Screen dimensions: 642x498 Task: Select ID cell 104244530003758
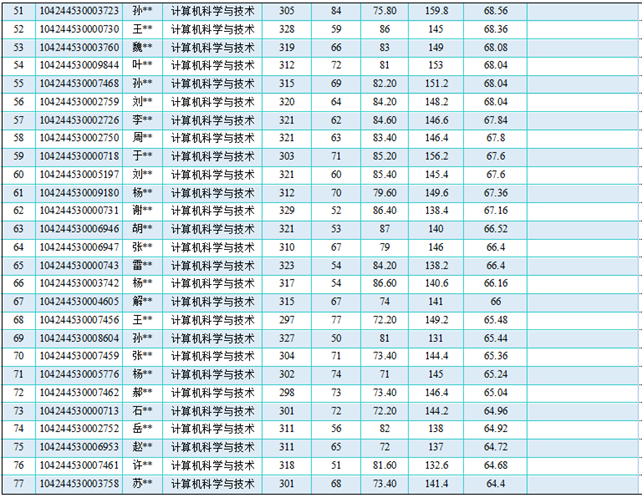(79, 484)
